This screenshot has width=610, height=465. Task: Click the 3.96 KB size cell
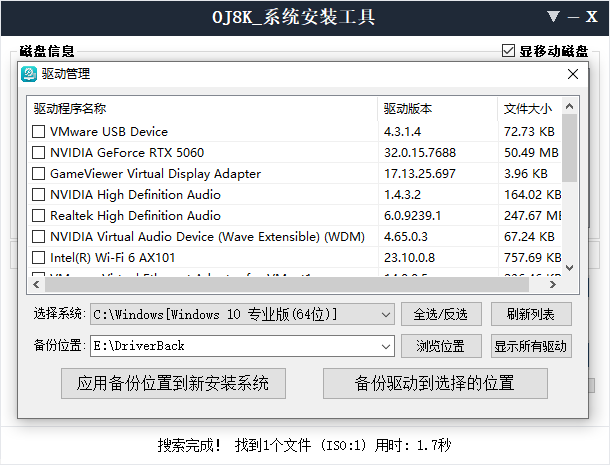pyautogui.click(x=526, y=174)
